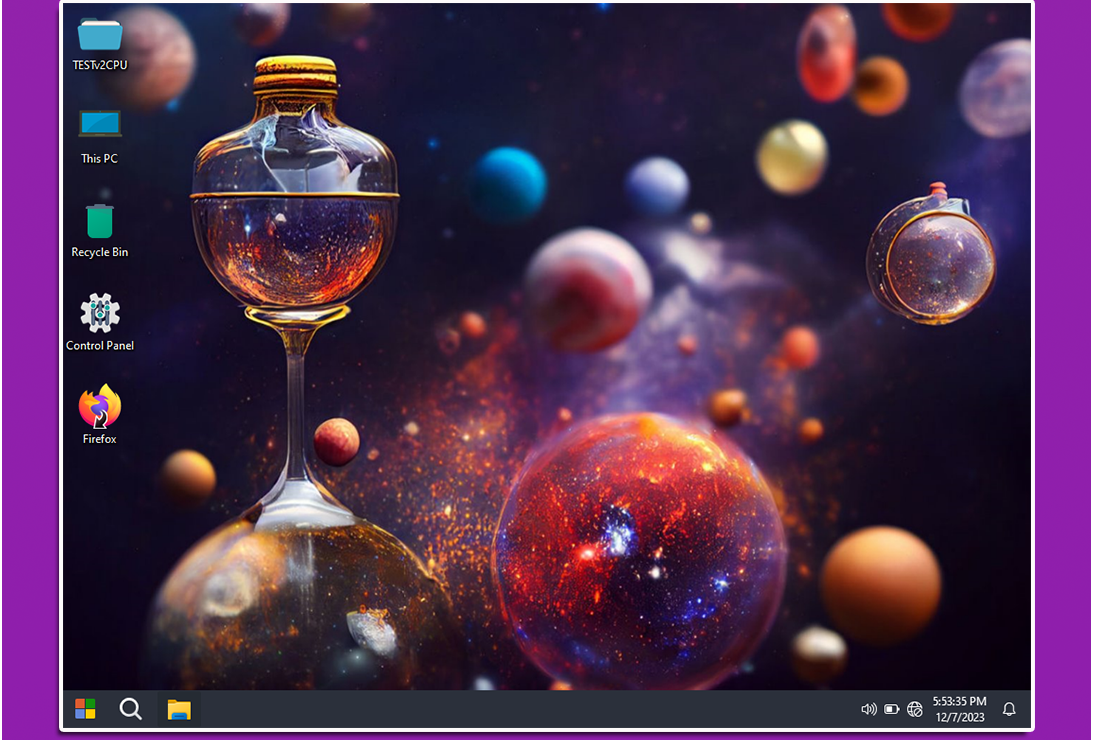1099x740 pixels.
Task: Check the battery status tray icon
Action: click(892, 709)
